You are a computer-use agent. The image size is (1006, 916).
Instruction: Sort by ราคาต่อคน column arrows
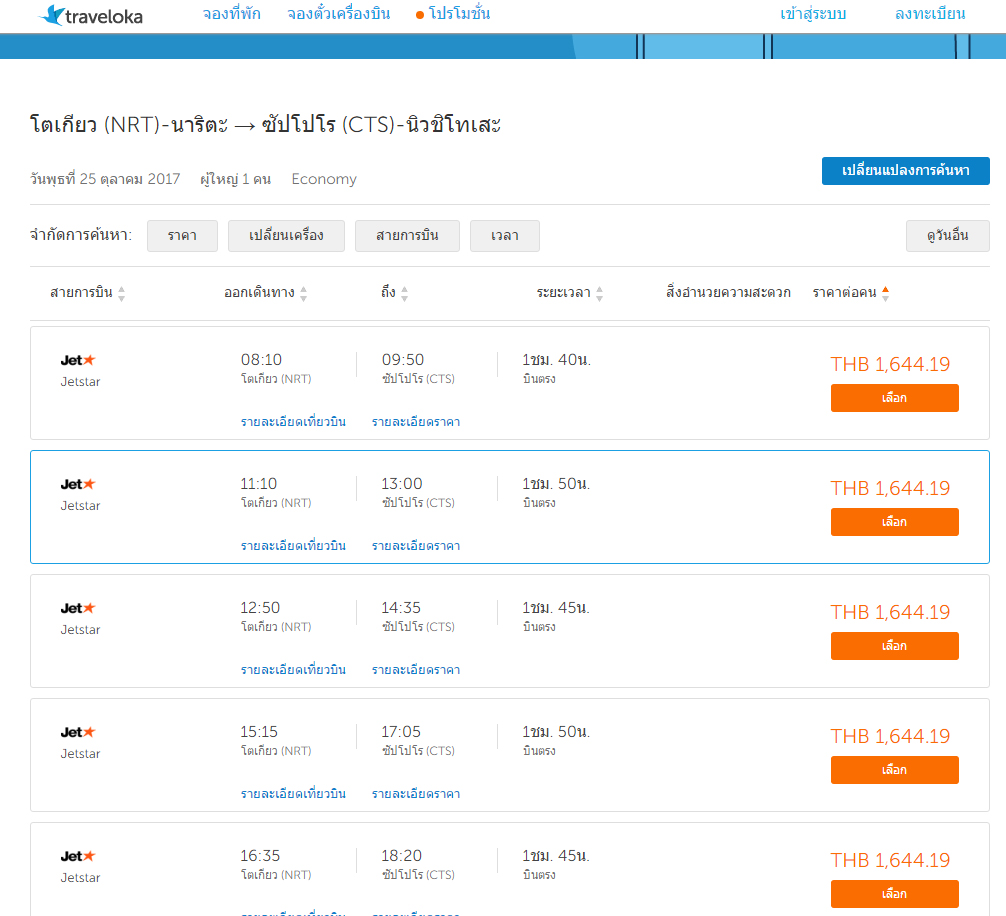[885, 294]
